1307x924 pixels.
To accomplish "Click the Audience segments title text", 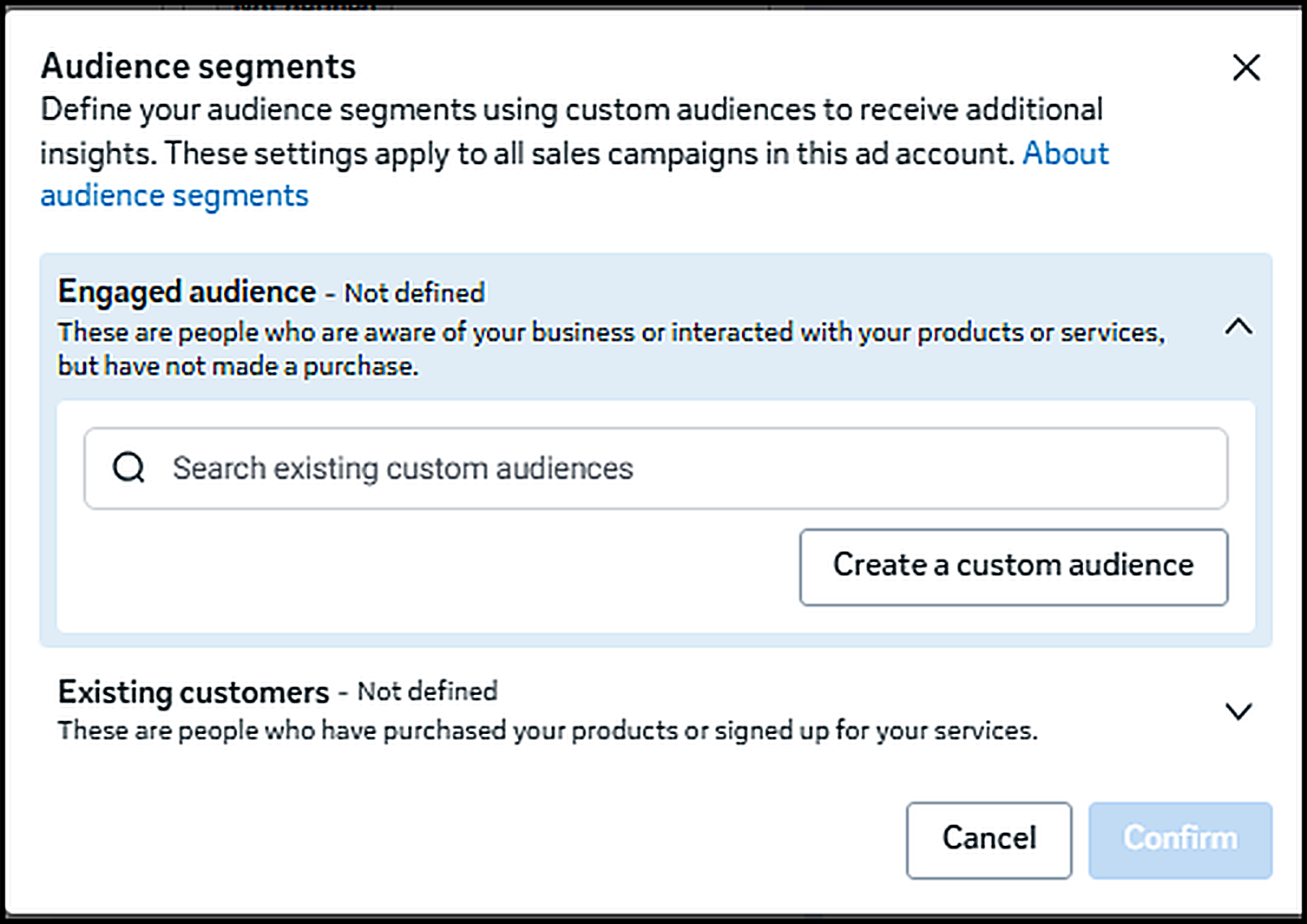I will tap(199, 67).
